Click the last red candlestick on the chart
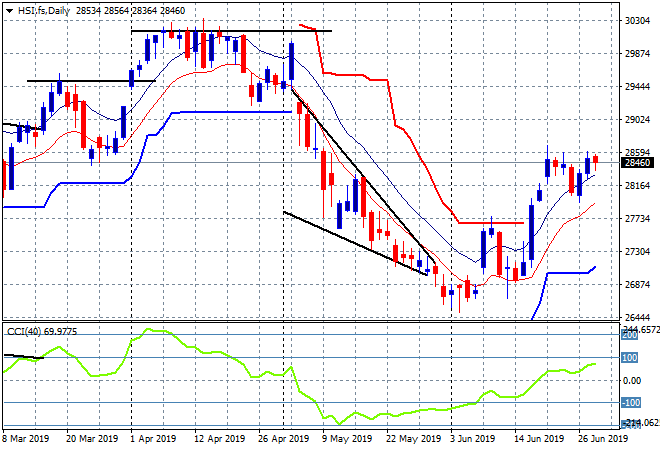The height and width of the screenshot is (450, 660). point(596,159)
